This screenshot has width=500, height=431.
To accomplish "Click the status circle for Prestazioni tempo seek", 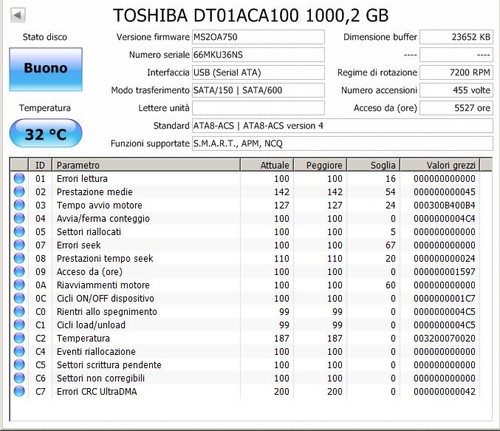I will [19, 258].
